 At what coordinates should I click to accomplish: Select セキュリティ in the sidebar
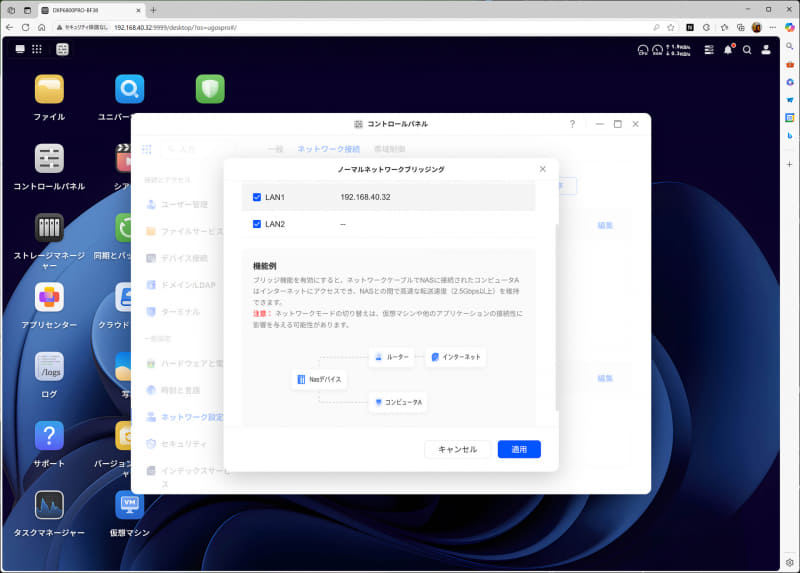click(x=177, y=444)
